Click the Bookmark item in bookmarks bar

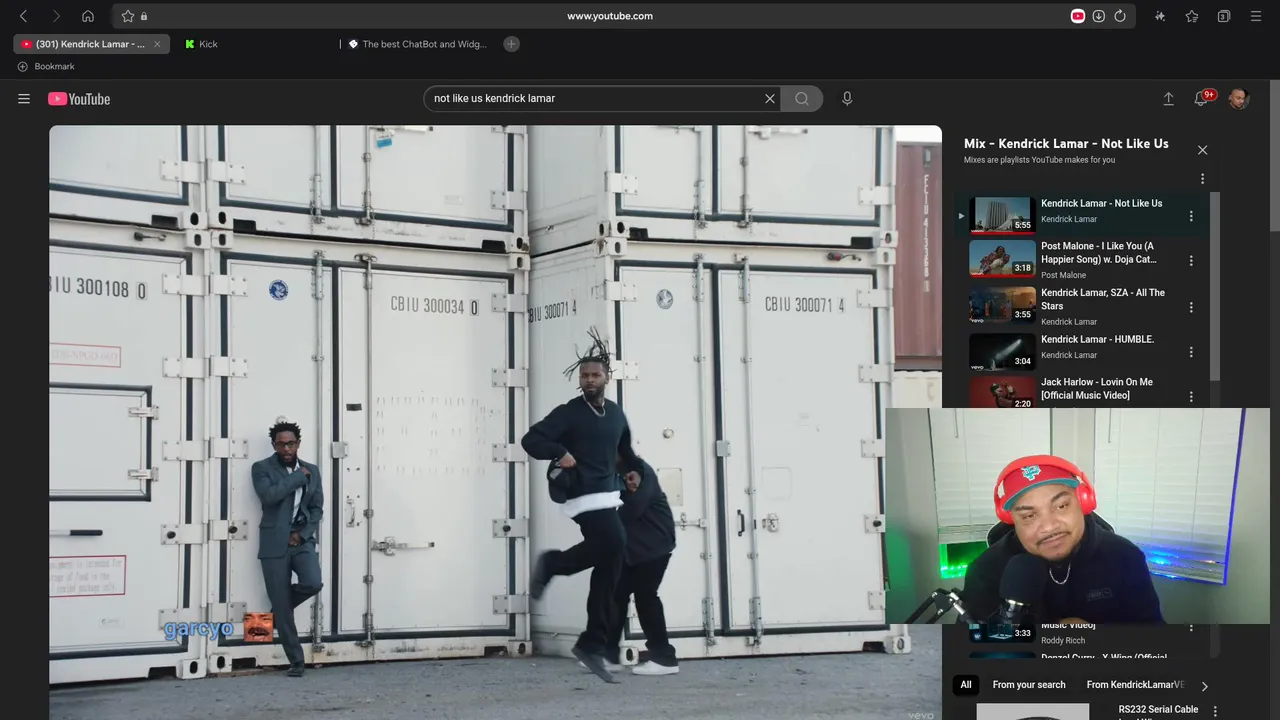click(46, 66)
